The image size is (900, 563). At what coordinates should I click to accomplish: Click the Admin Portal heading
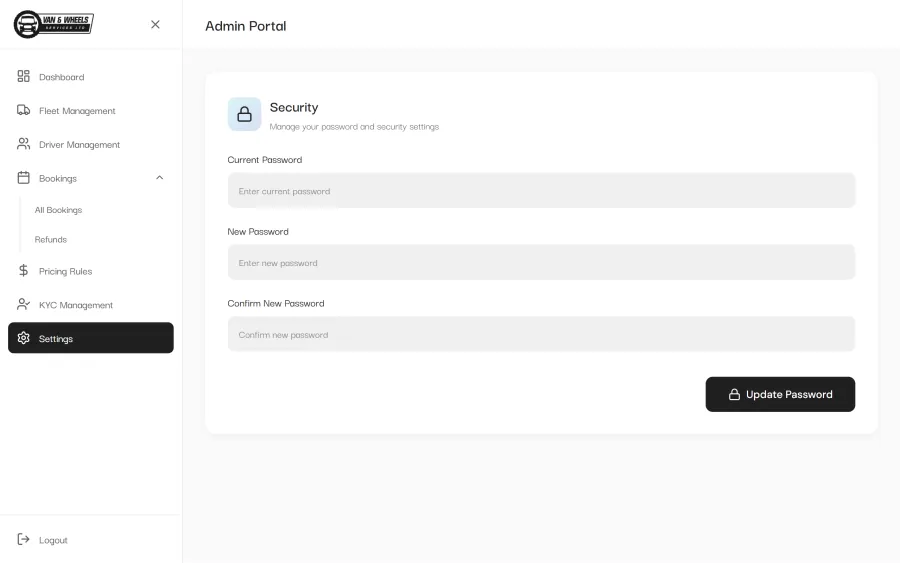pos(246,26)
